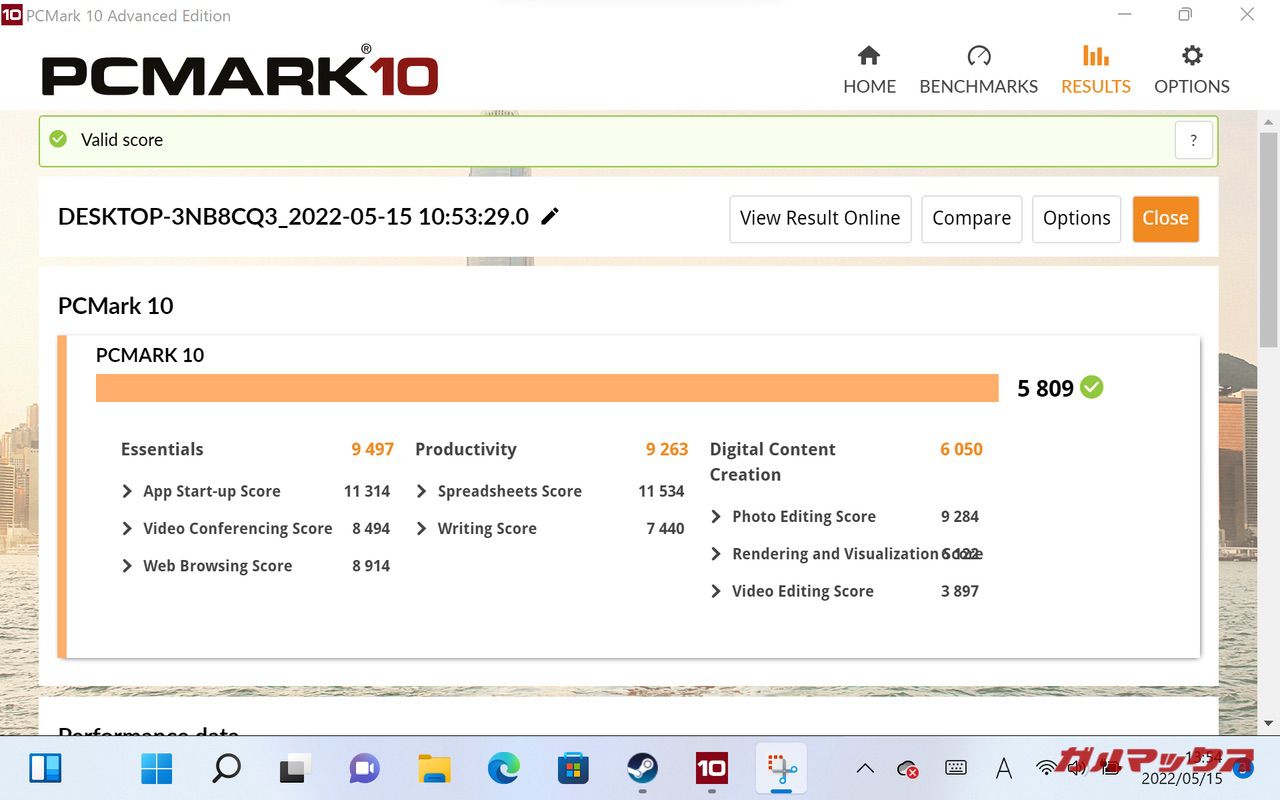This screenshot has width=1280, height=800.
Task: Expand Writing Score details
Action: [422, 528]
